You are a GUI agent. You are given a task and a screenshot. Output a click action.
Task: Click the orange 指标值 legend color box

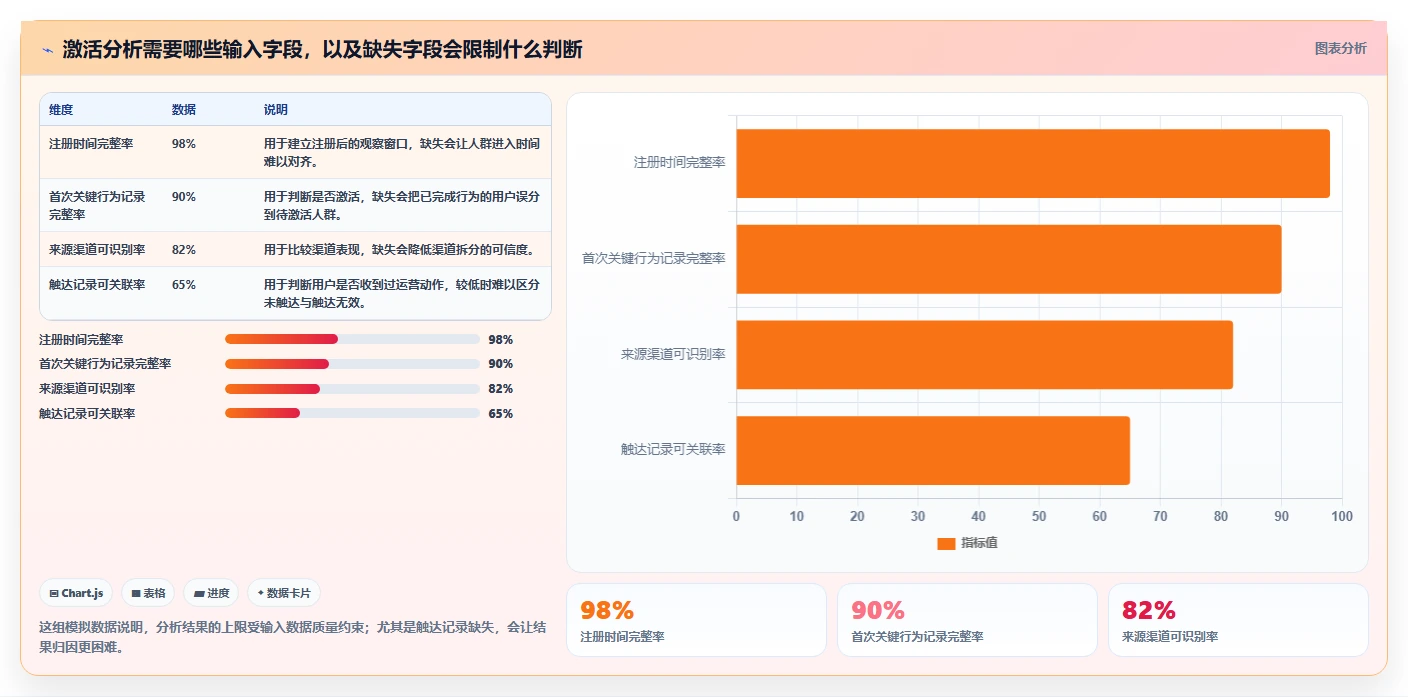tap(946, 543)
